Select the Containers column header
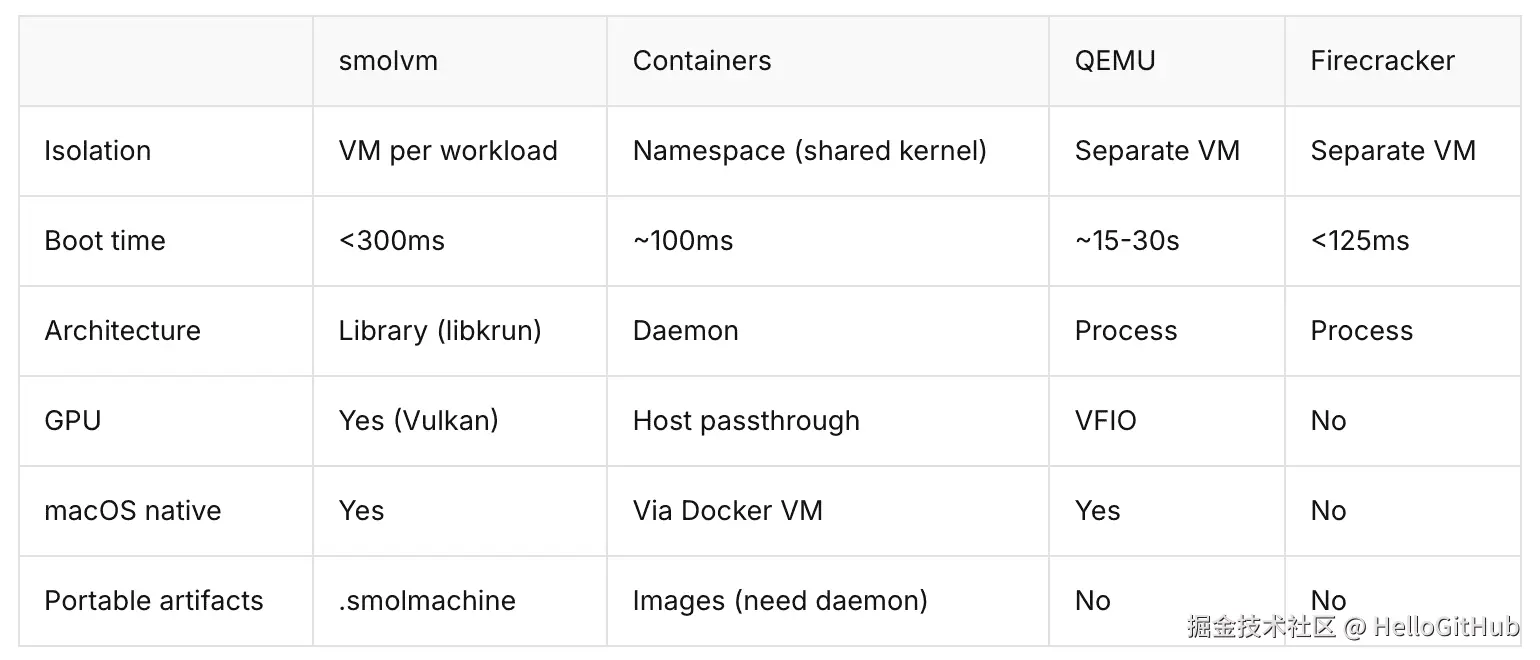The width and height of the screenshot is (1540, 660). (702, 61)
